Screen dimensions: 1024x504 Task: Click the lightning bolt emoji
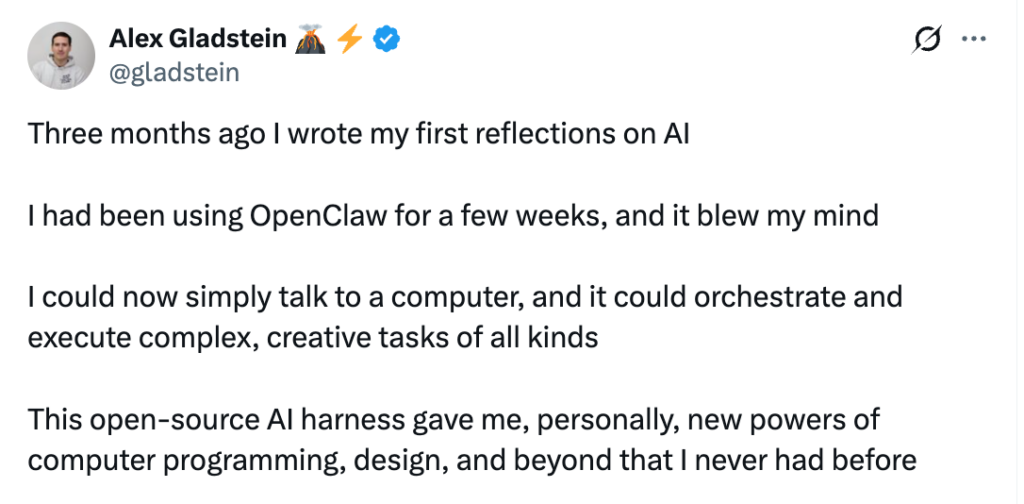click(349, 40)
